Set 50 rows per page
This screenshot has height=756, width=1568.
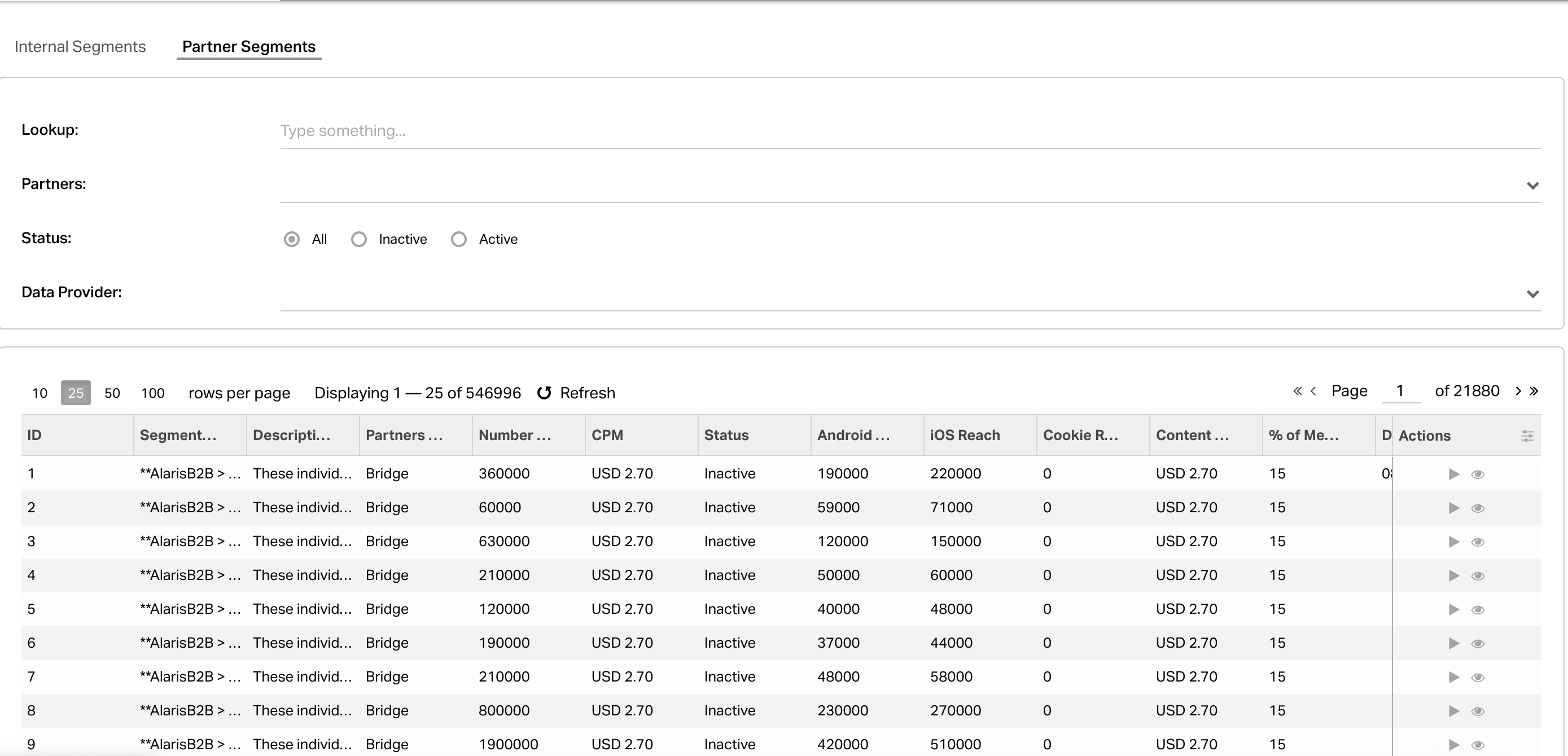click(x=112, y=393)
